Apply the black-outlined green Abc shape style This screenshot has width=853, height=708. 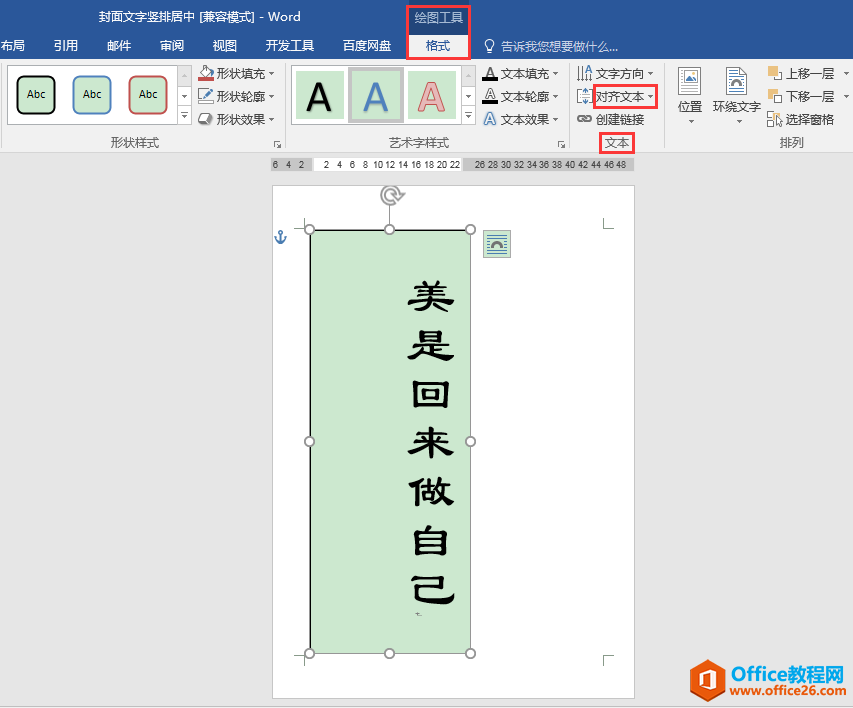36,95
